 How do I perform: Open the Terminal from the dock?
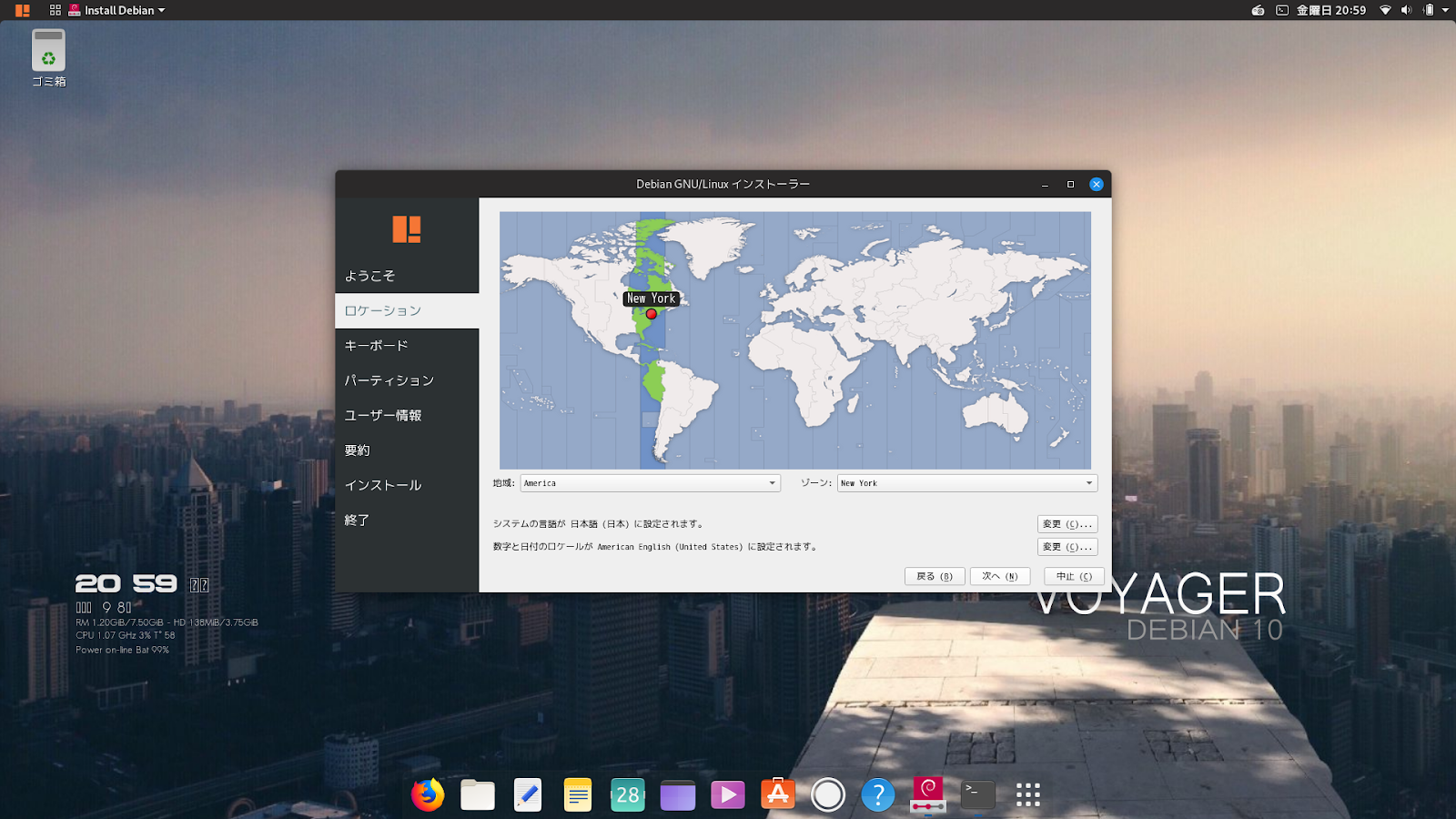[978, 794]
